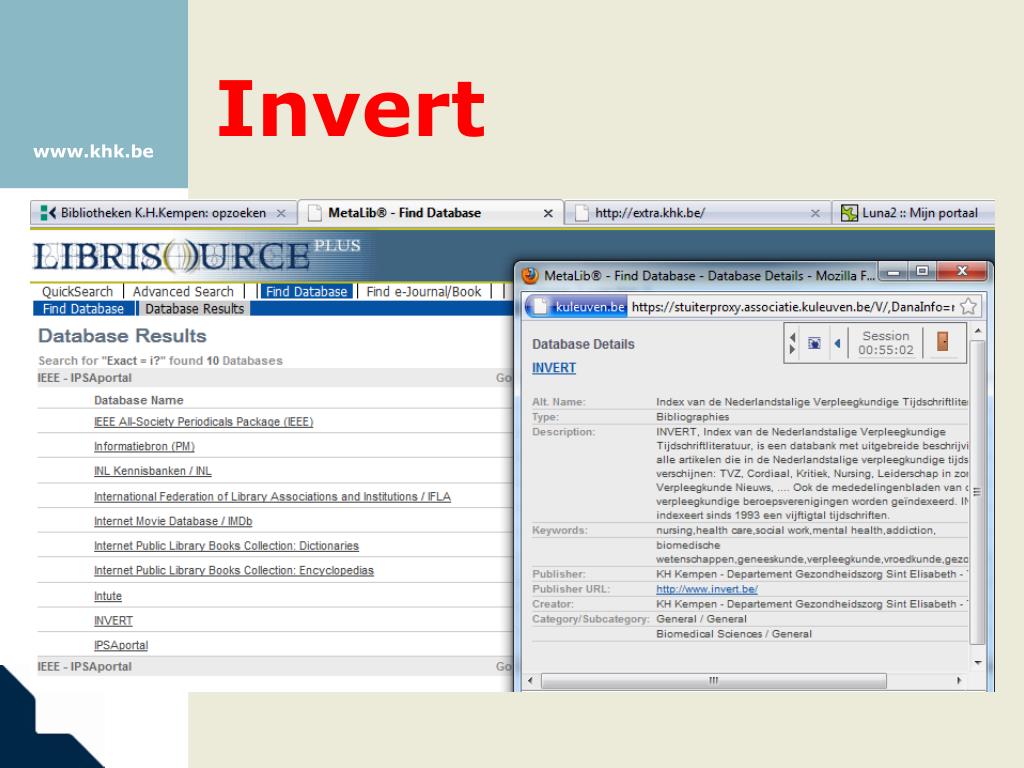Select the Find Database sub-tab
The height and width of the screenshot is (768, 1024).
(83, 308)
